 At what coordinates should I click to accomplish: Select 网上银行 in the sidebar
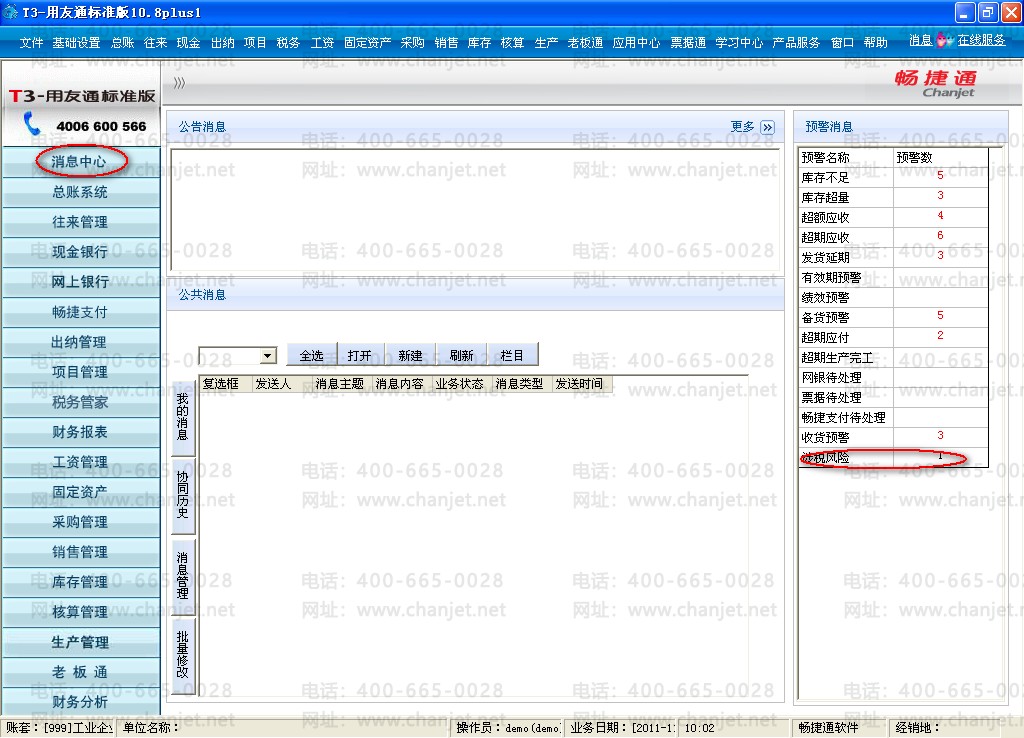click(81, 281)
